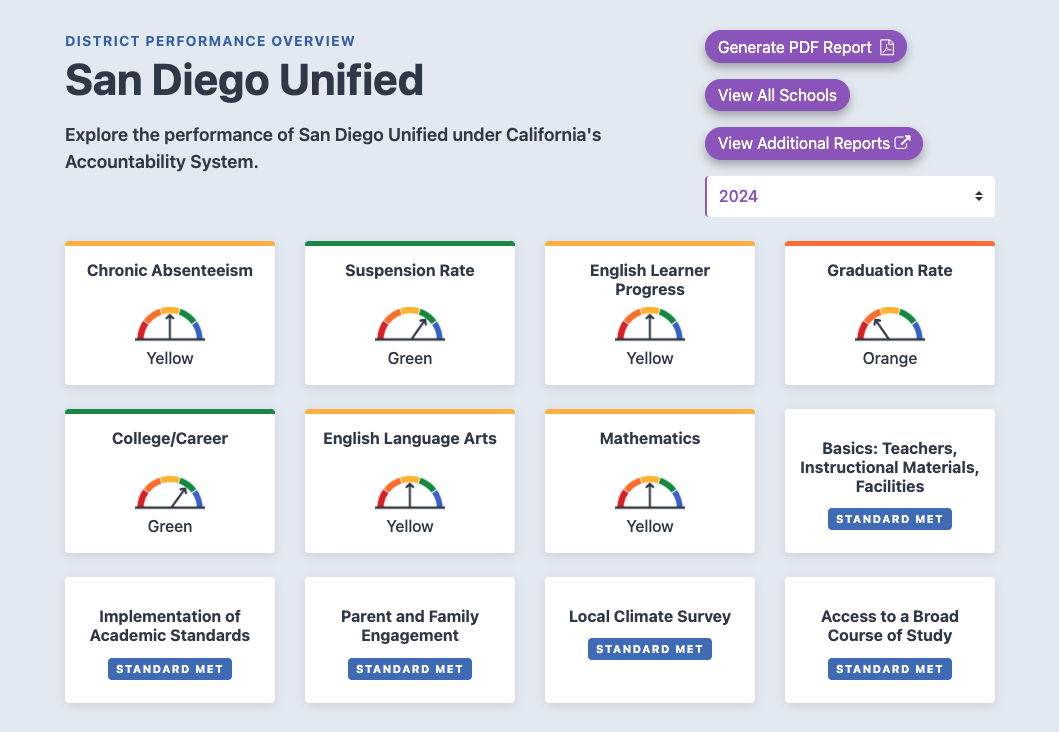Open the 2024 report year dropdown

(x=850, y=196)
